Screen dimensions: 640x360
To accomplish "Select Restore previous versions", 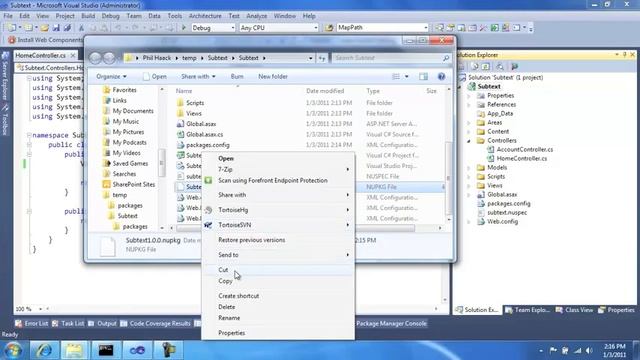I will click(x=278, y=240).
